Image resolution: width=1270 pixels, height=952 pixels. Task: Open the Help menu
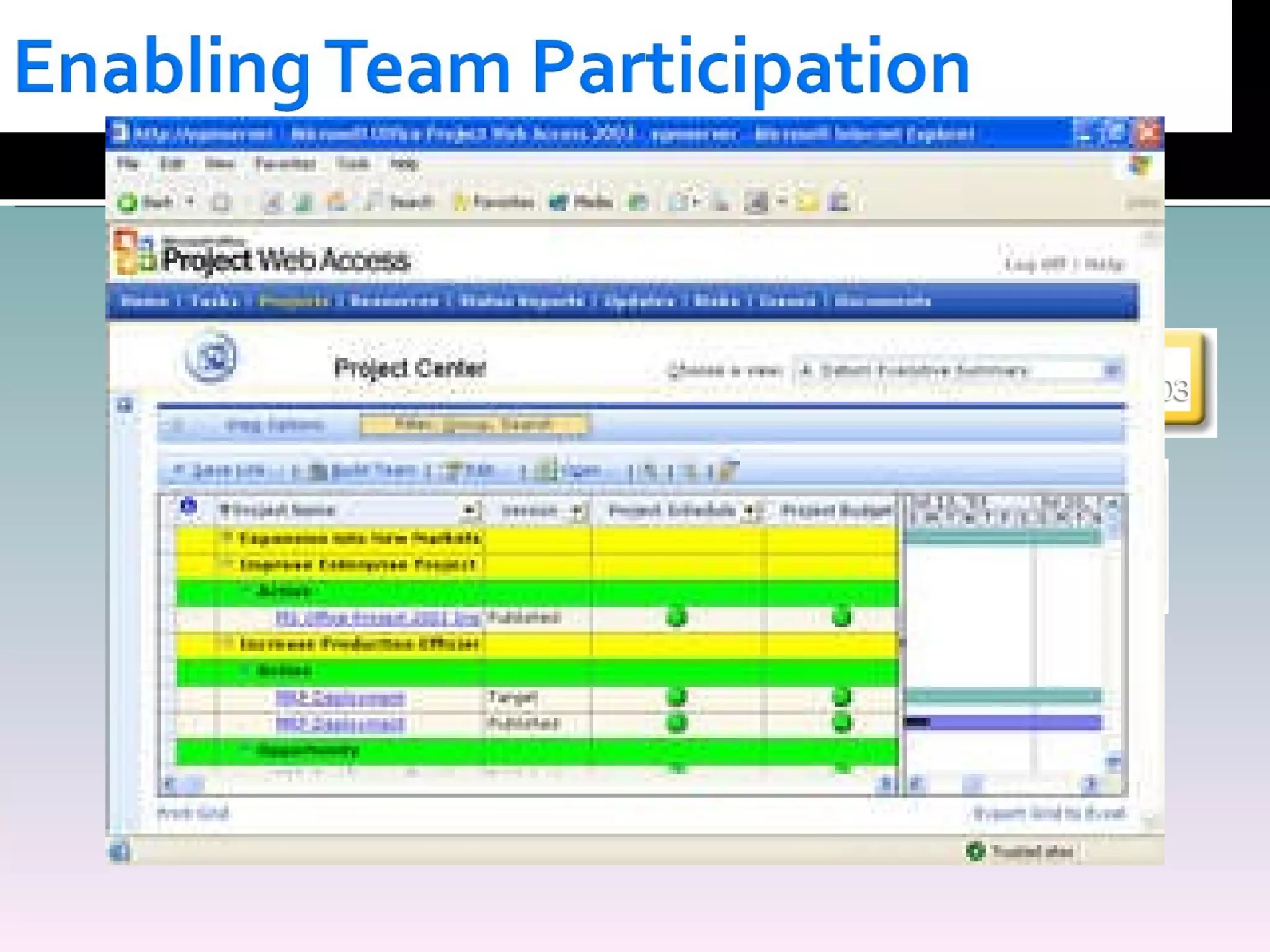click(404, 164)
